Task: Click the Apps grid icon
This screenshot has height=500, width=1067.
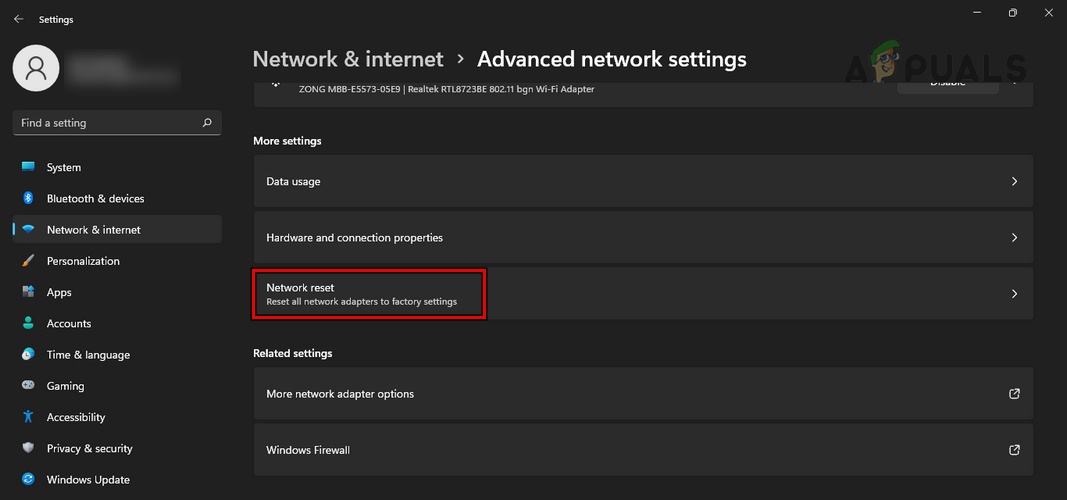Action: click(28, 292)
